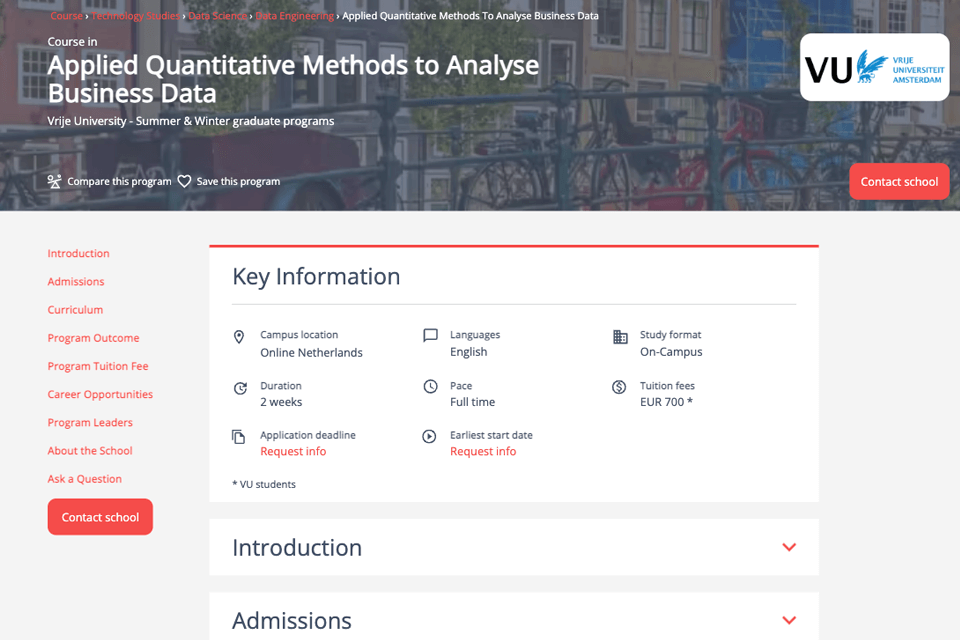Click the heart icon to save program
The image size is (960, 640).
point(184,181)
